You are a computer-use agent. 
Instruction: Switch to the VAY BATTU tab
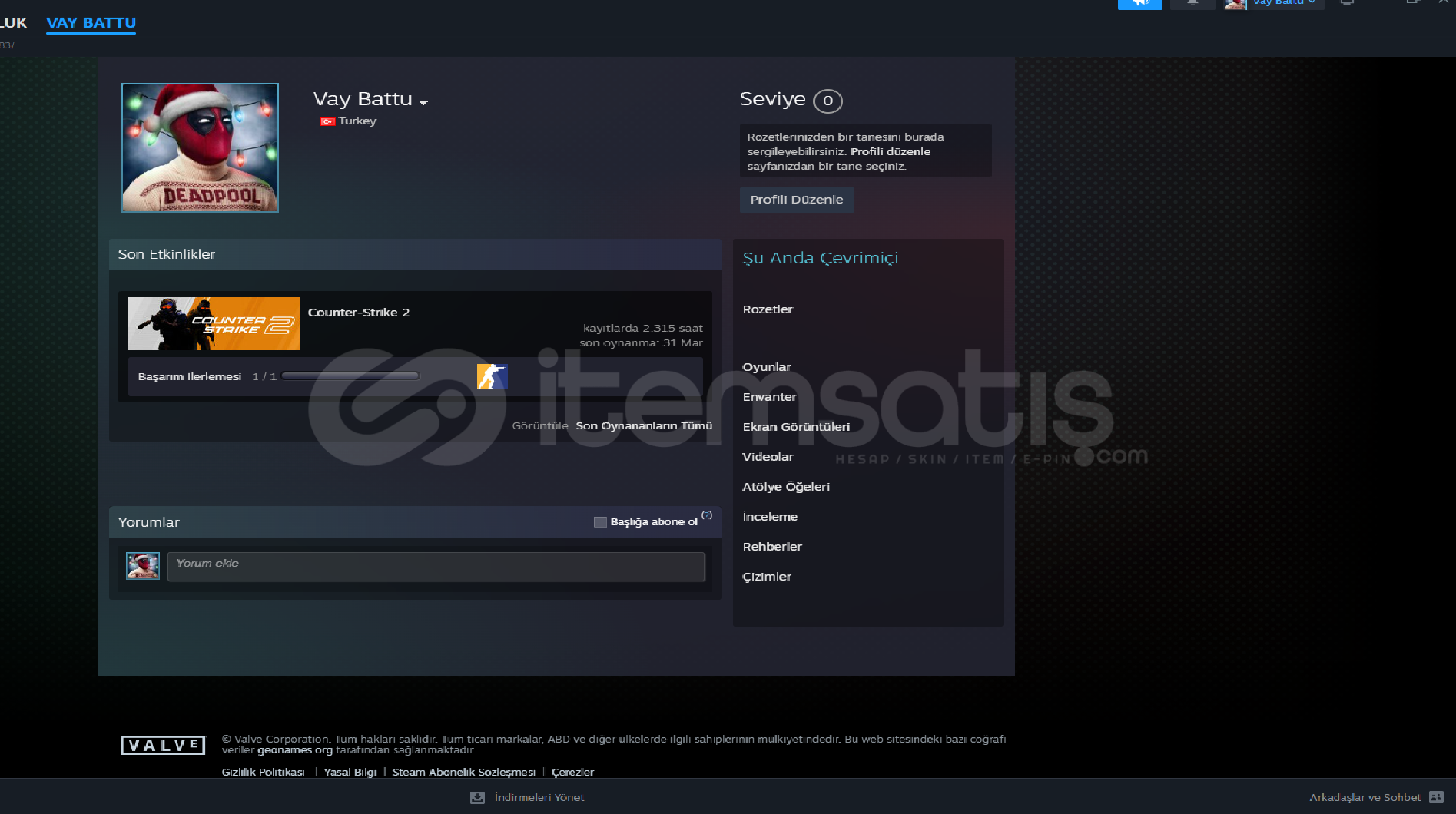point(91,23)
